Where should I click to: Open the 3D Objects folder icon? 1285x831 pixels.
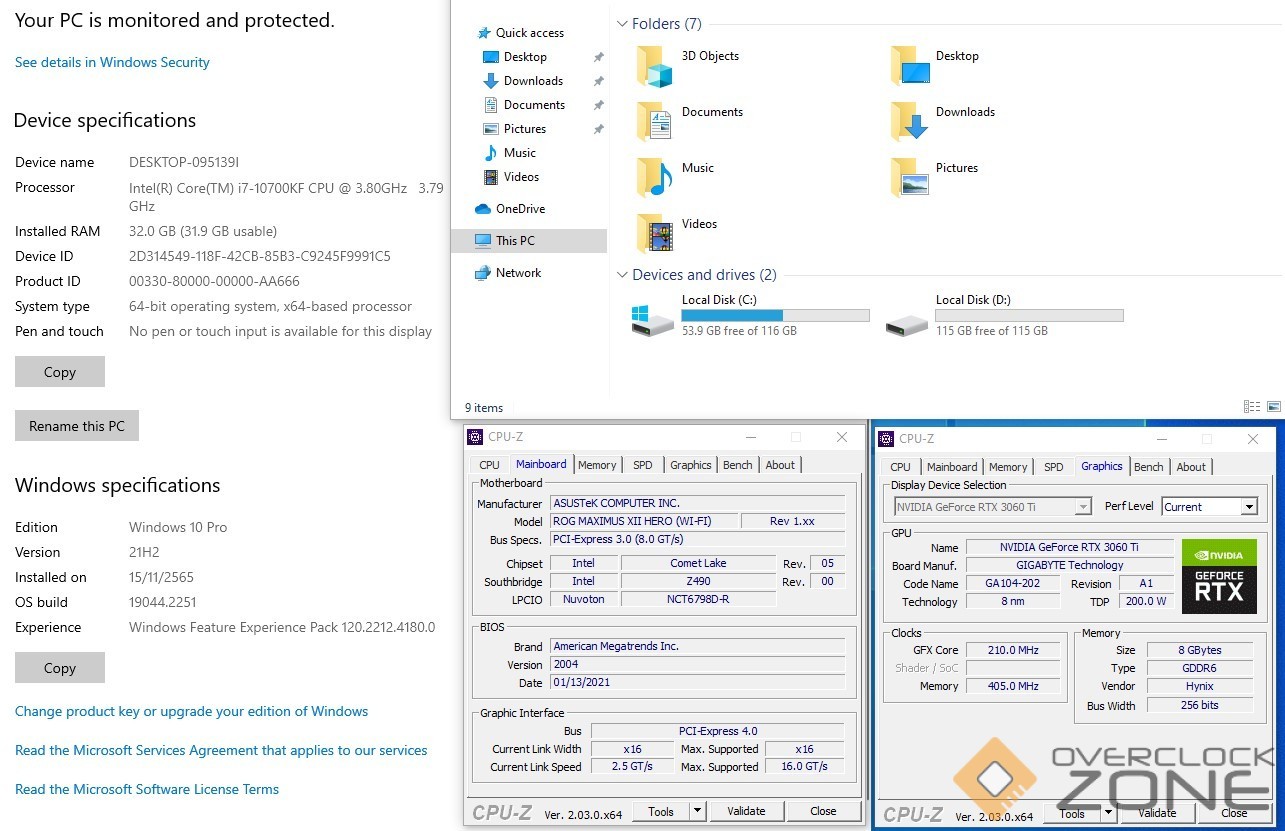[x=655, y=67]
